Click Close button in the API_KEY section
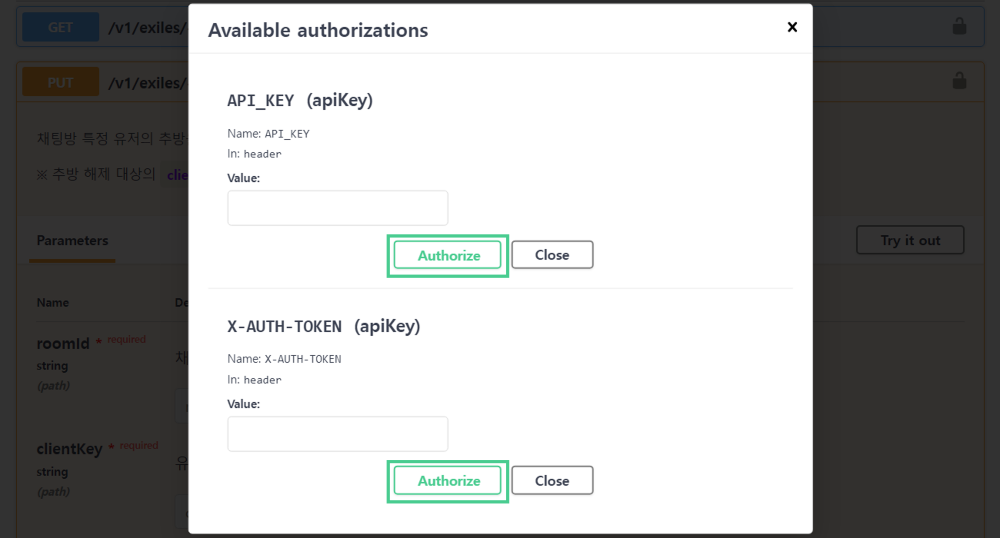Screen dimensions: 1000x538 pyautogui.click(x=552, y=255)
